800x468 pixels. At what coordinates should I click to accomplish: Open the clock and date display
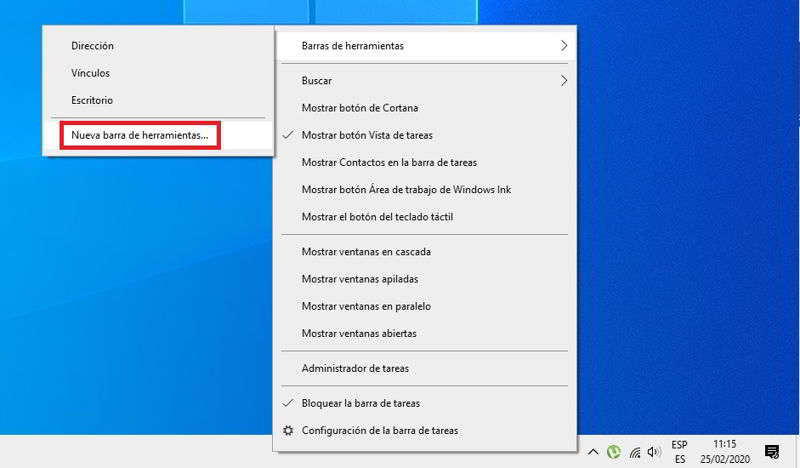727,452
